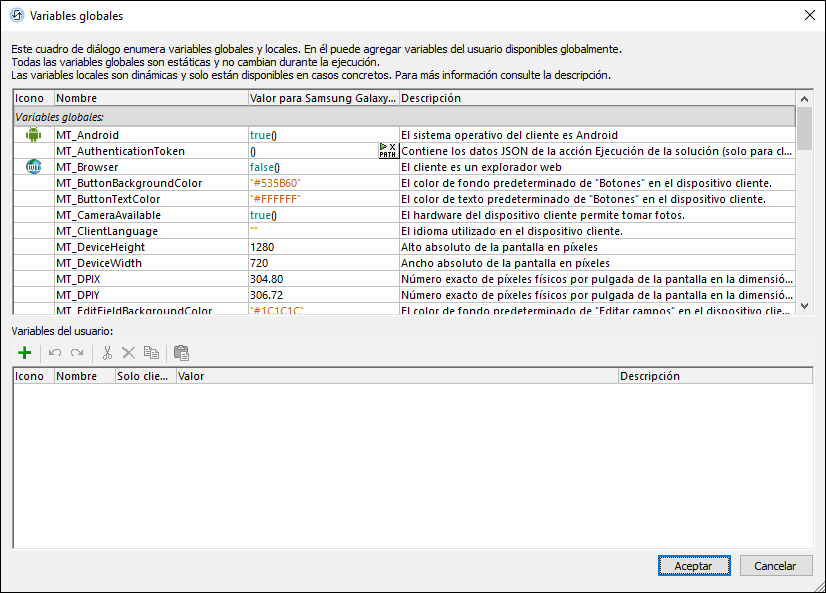Click the X delete icon in toolbar
Viewport: 826px width, 593px height.
(128, 353)
